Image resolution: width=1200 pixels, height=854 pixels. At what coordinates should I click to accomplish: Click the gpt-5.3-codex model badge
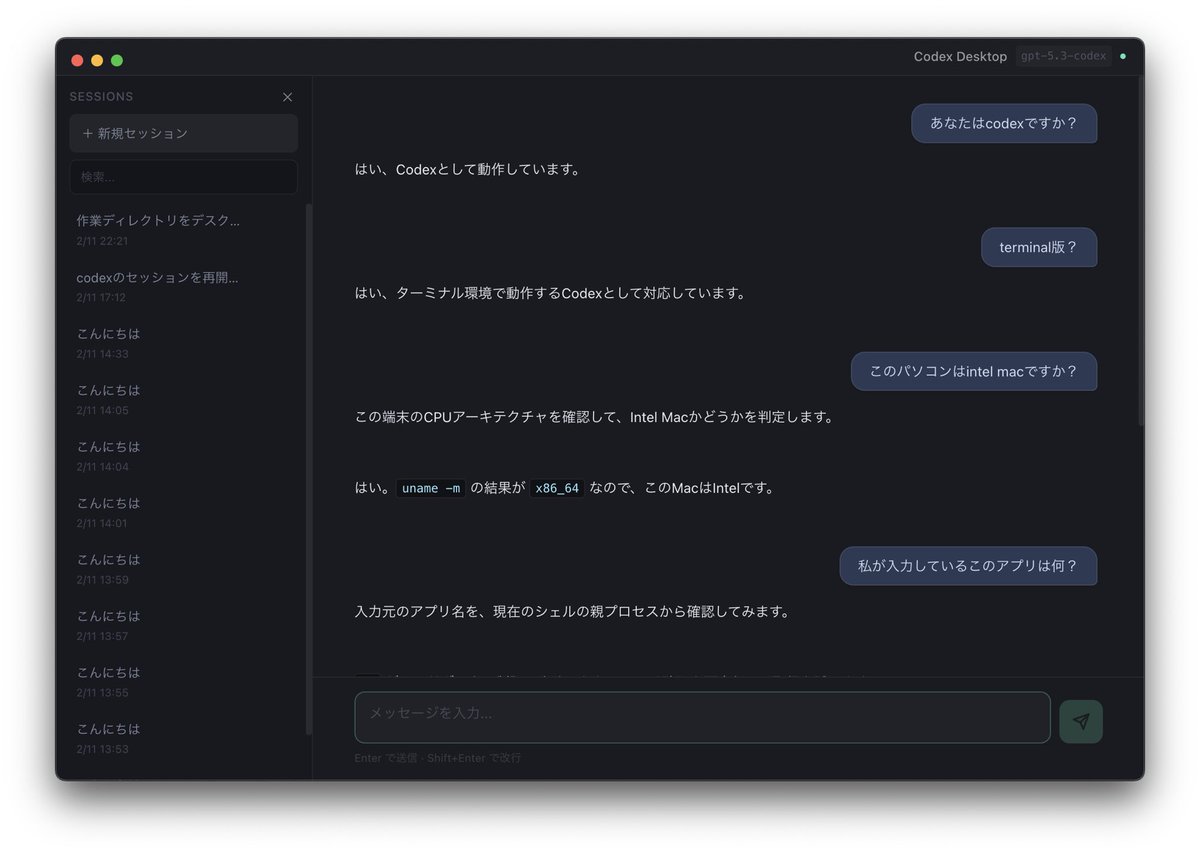point(1064,56)
